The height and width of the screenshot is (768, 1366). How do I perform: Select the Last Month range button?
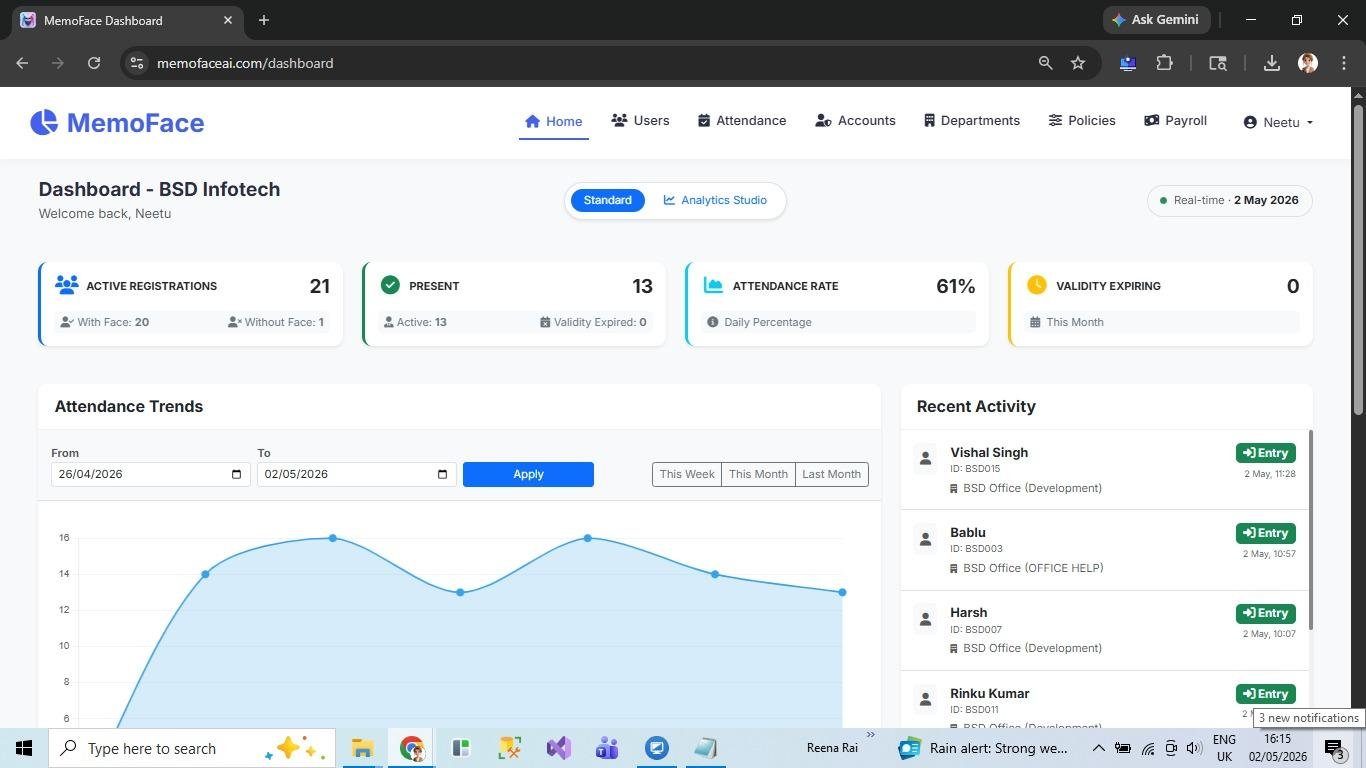[x=831, y=474]
